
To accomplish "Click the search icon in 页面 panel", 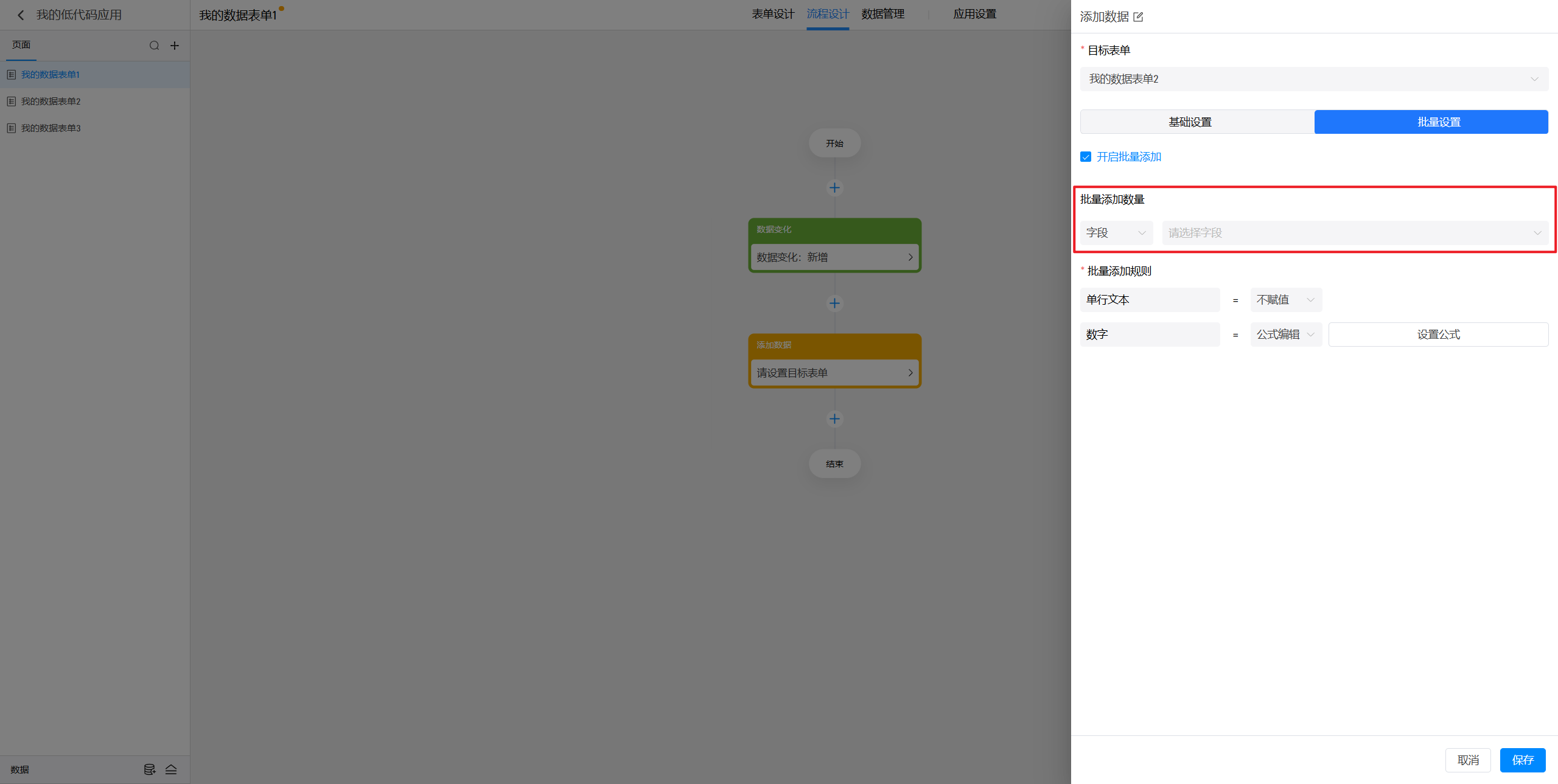I will (154, 46).
